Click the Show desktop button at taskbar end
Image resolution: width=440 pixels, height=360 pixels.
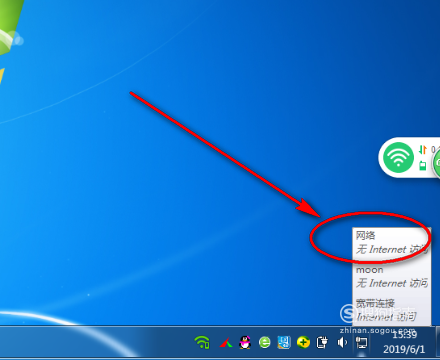438,342
